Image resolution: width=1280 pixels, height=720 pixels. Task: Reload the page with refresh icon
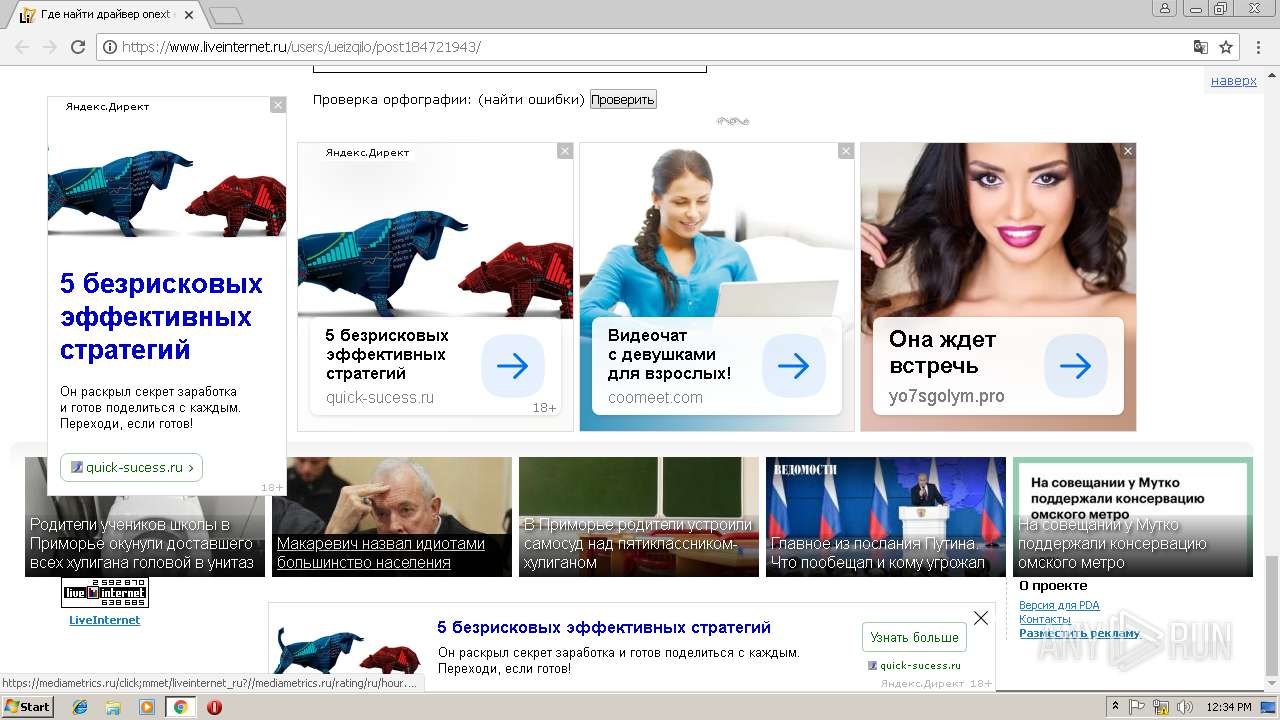point(78,47)
